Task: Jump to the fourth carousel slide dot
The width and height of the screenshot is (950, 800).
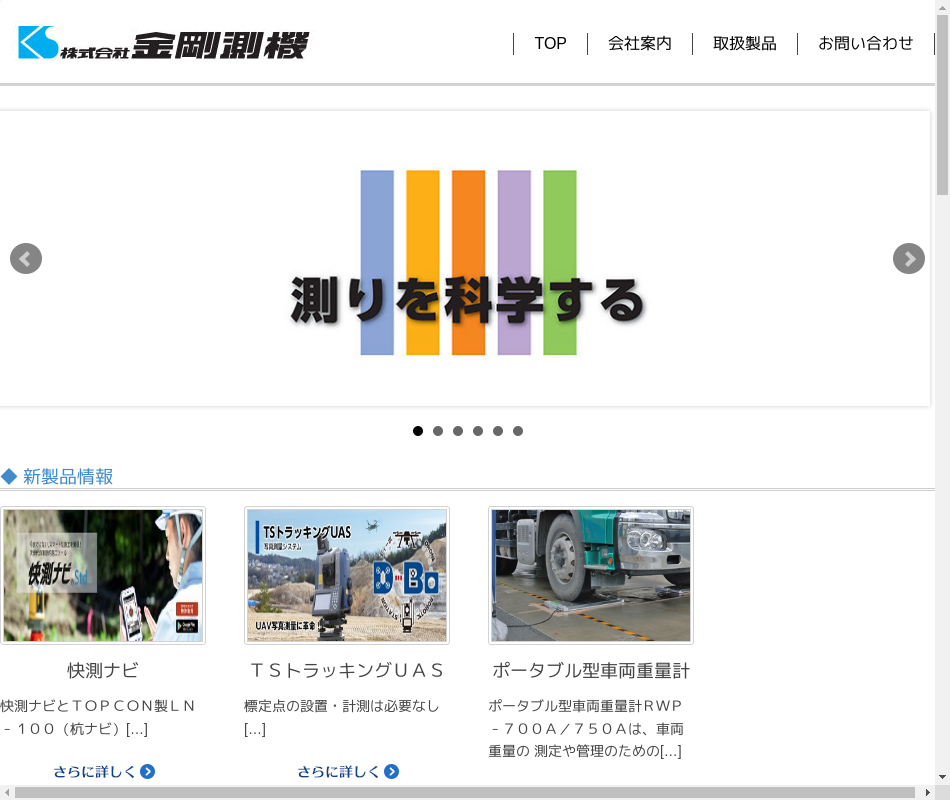Action: (478, 431)
